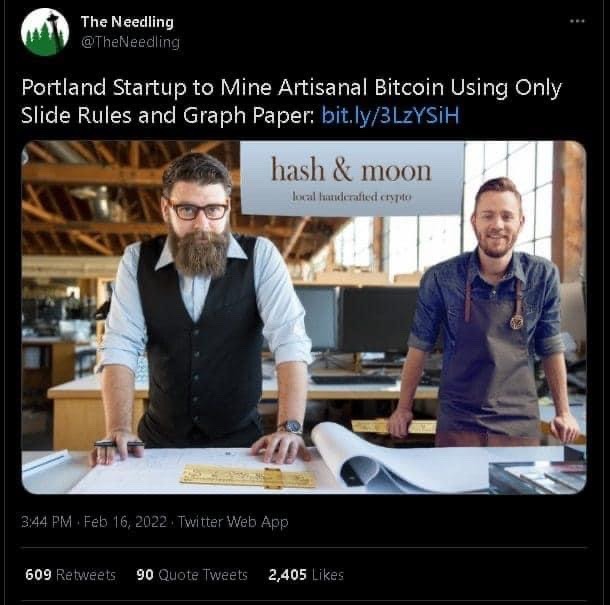Open the tweet's three-dot more menu
610x605 pixels.
tap(577, 21)
